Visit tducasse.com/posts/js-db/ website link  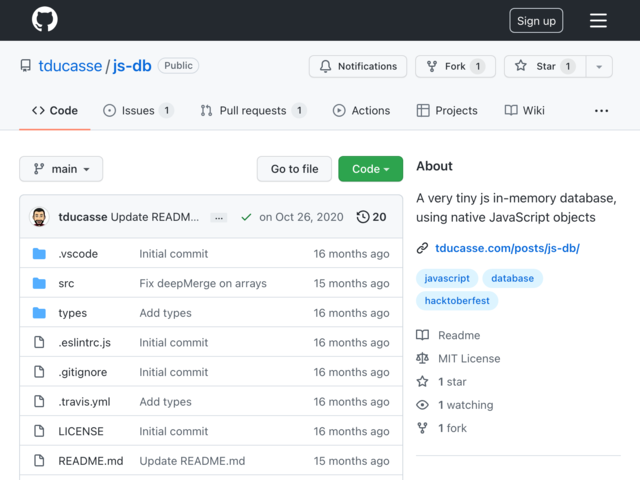pyautogui.click(x=507, y=248)
